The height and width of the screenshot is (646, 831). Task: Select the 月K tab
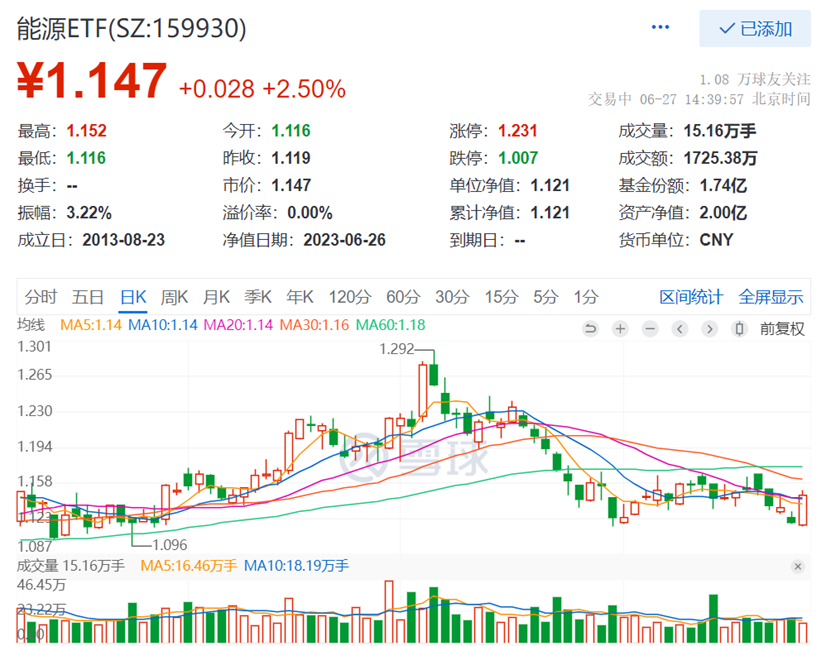(x=216, y=297)
